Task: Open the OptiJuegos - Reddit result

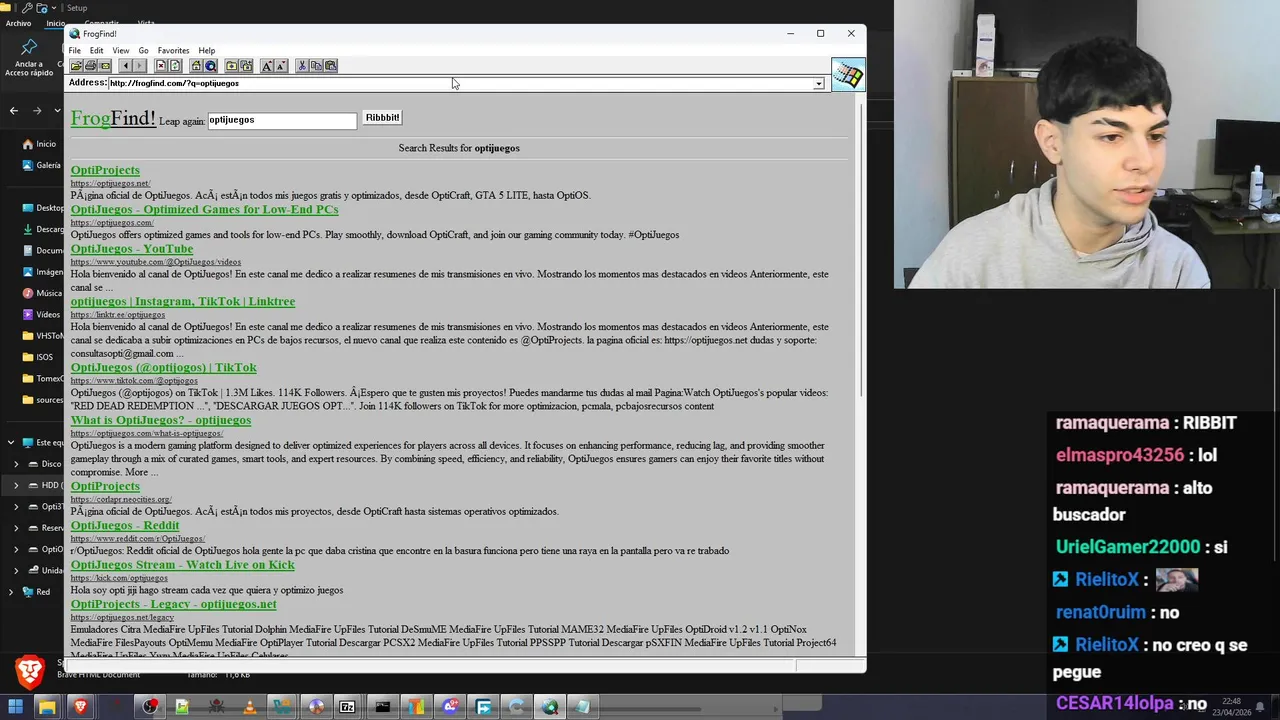Action: [124, 525]
